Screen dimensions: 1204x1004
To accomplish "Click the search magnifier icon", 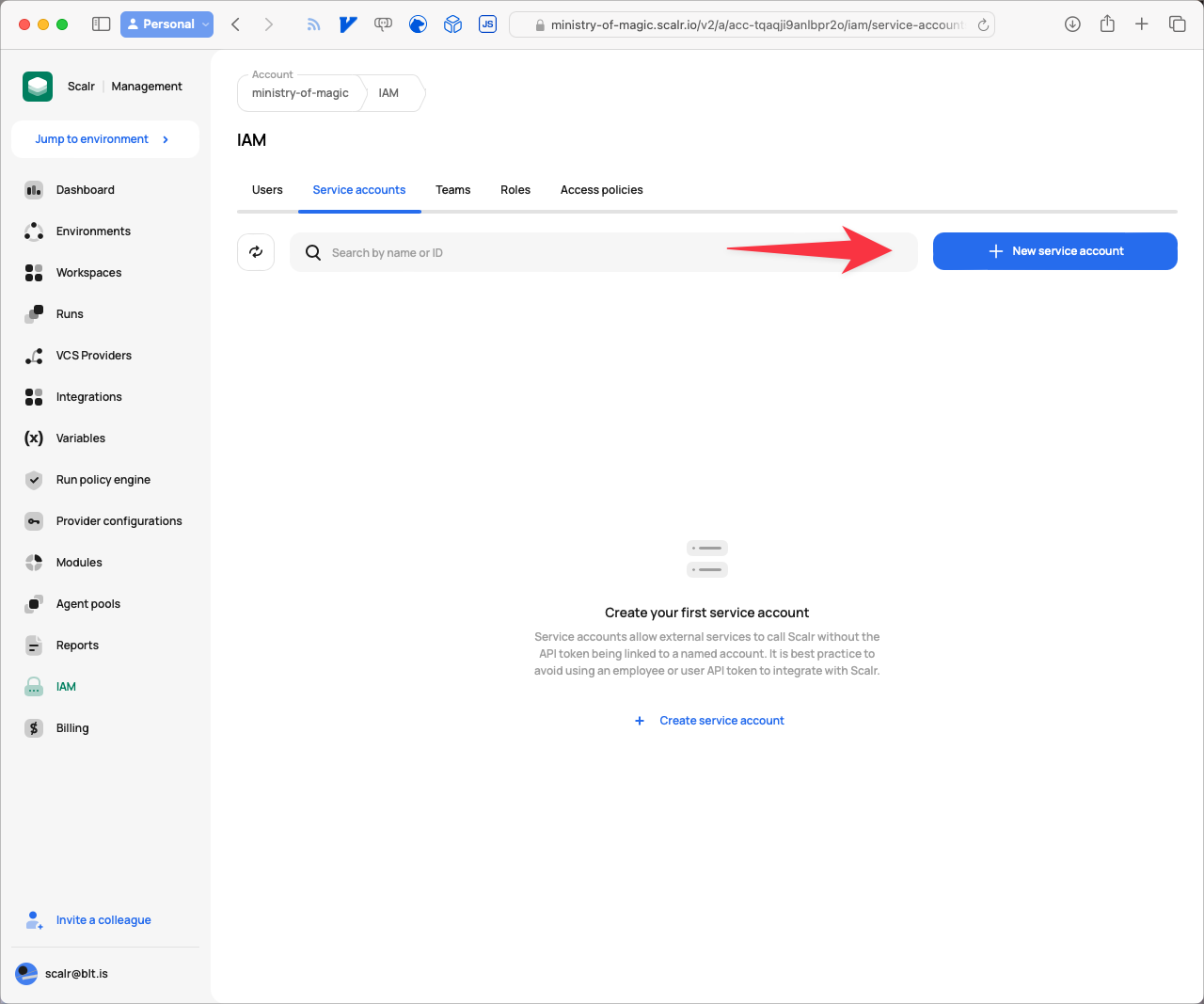I will point(313,252).
